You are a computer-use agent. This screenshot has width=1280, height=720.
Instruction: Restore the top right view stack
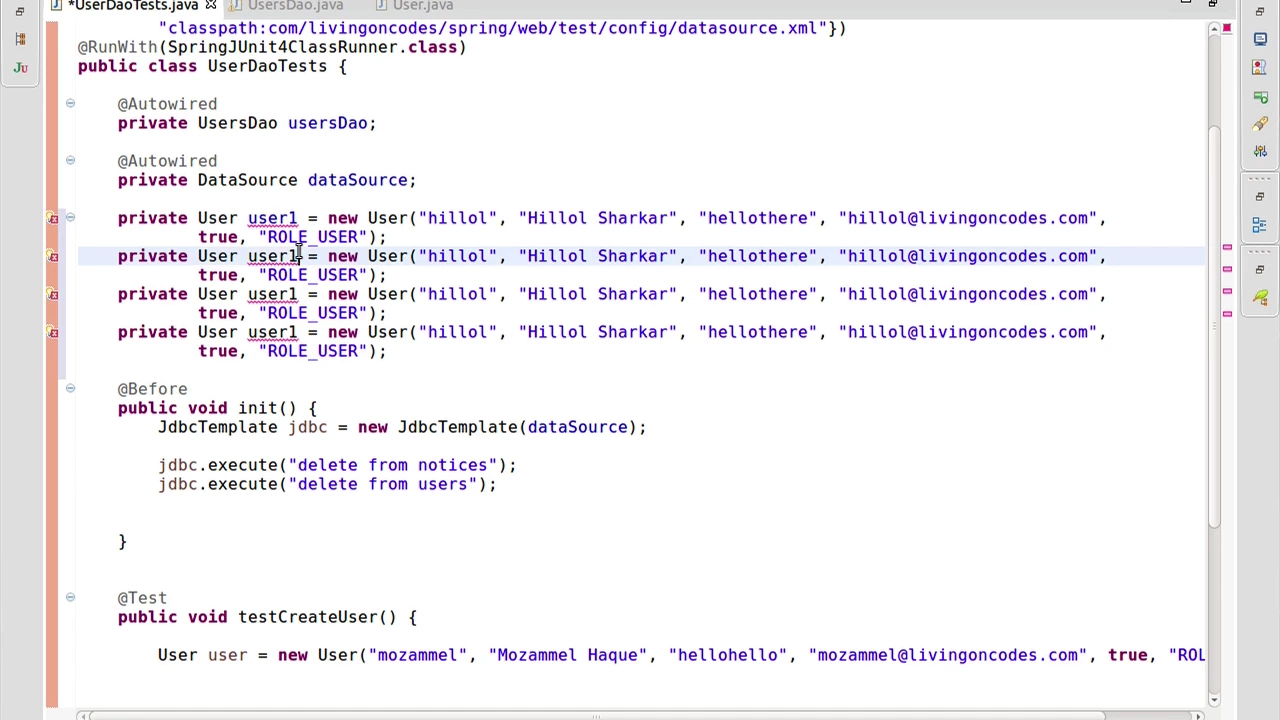(x=1260, y=12)
